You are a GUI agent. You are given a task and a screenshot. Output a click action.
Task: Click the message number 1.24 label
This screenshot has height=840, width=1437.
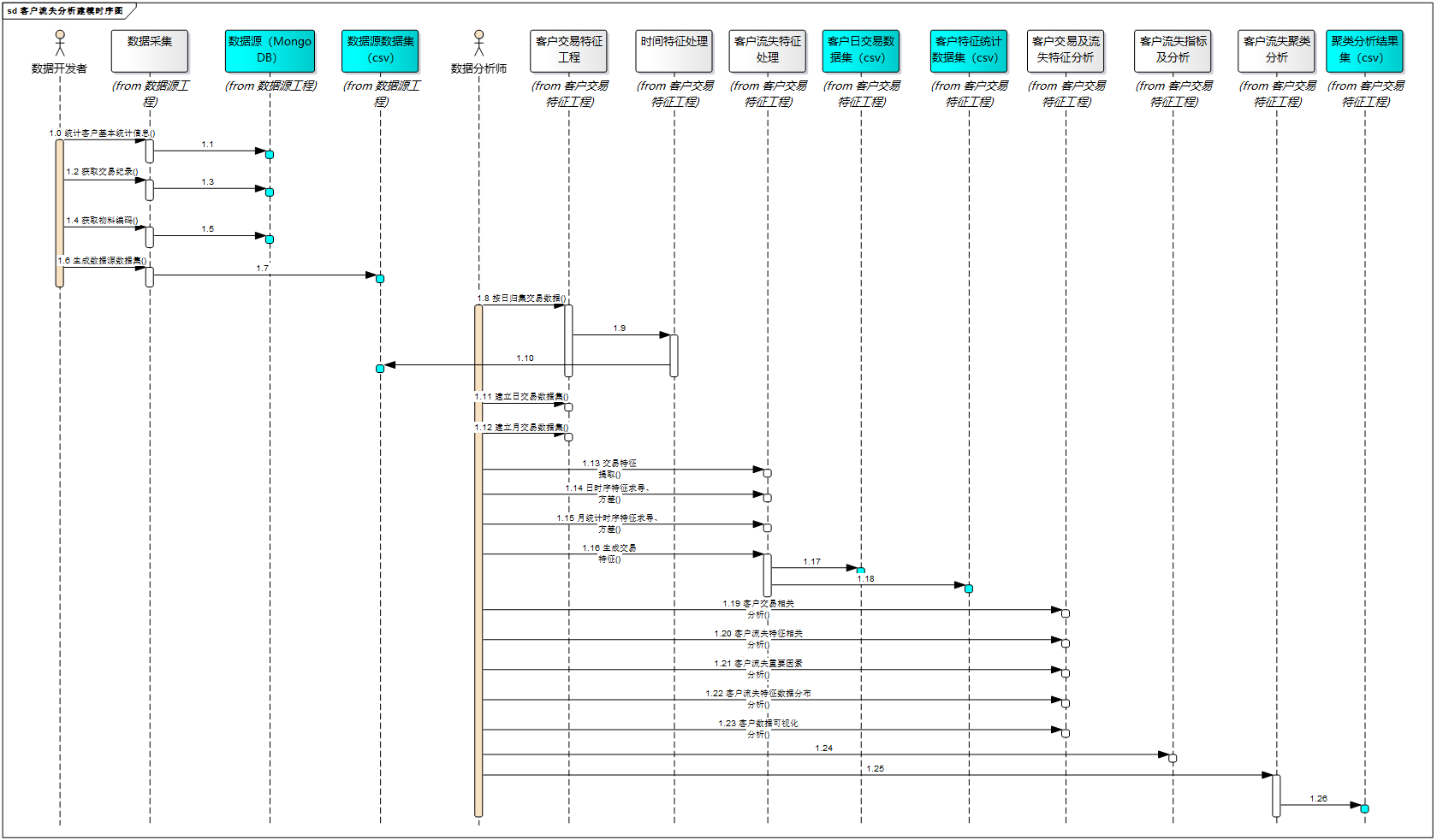tap(823, 748)
